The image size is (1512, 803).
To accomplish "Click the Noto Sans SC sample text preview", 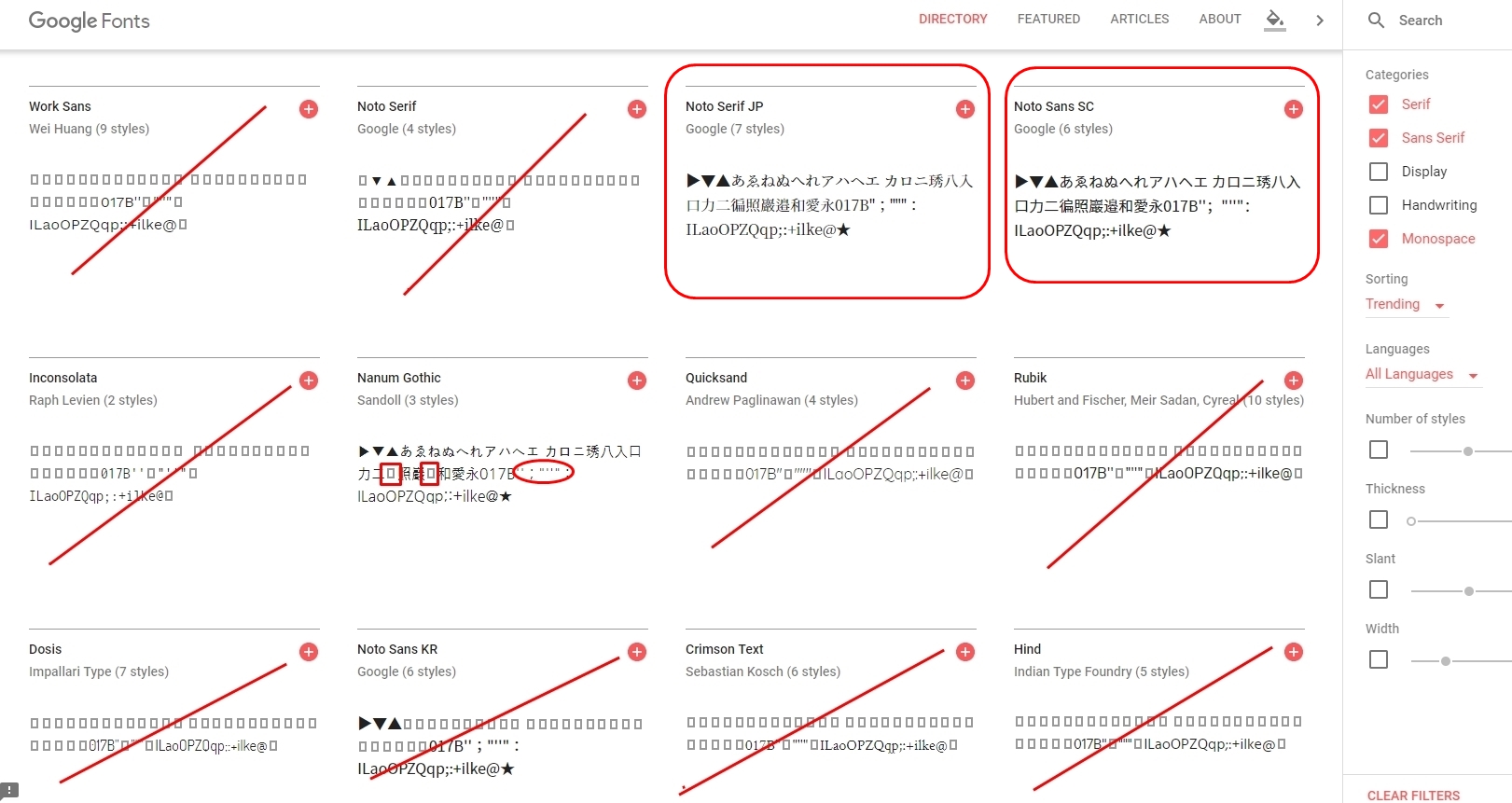I will [x=1158, y=206].
